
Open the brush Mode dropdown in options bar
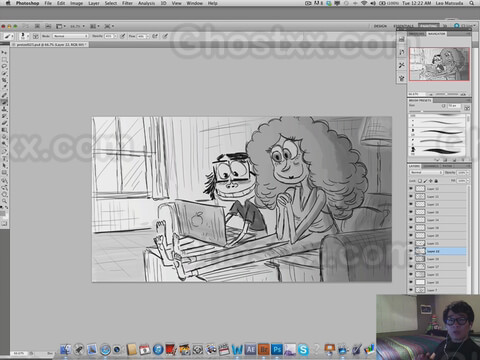[71, 36]
